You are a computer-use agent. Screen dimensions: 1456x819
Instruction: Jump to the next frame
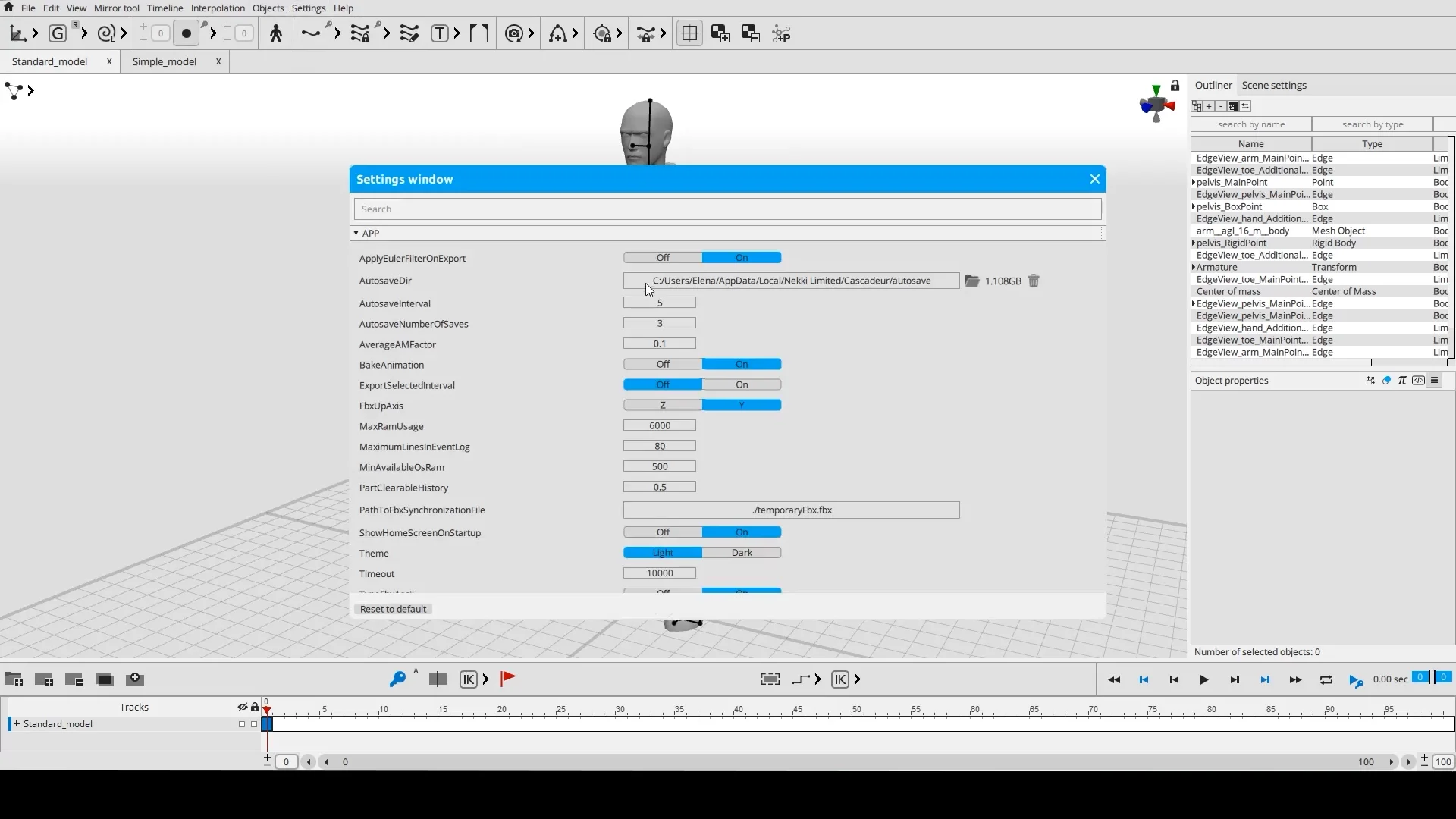(x=1235, y=680)
